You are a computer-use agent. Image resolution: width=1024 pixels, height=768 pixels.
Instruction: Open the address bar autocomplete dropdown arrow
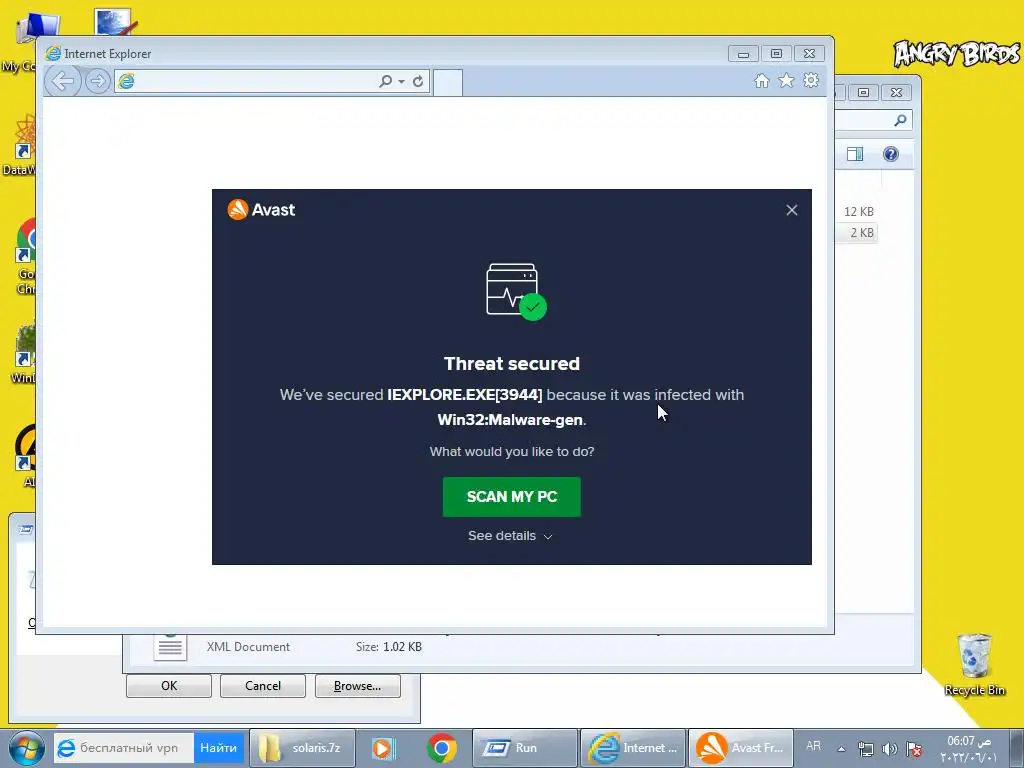(401, 82)
